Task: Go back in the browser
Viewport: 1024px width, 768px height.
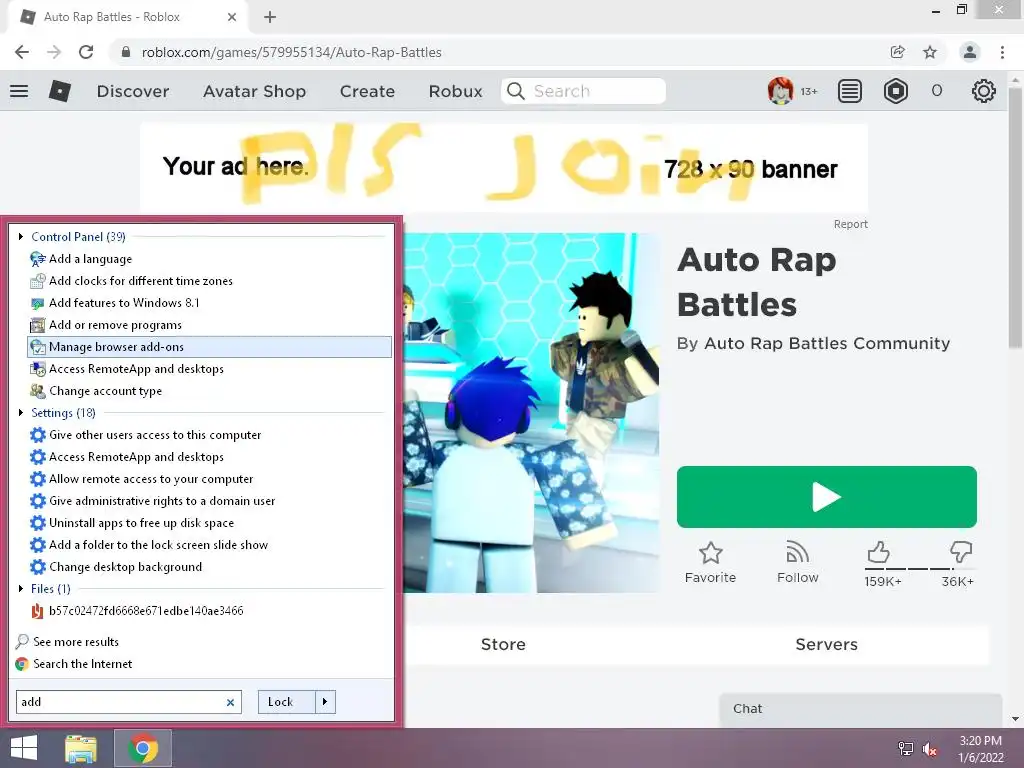Action: pyautogui.click(x=22, y=52)
